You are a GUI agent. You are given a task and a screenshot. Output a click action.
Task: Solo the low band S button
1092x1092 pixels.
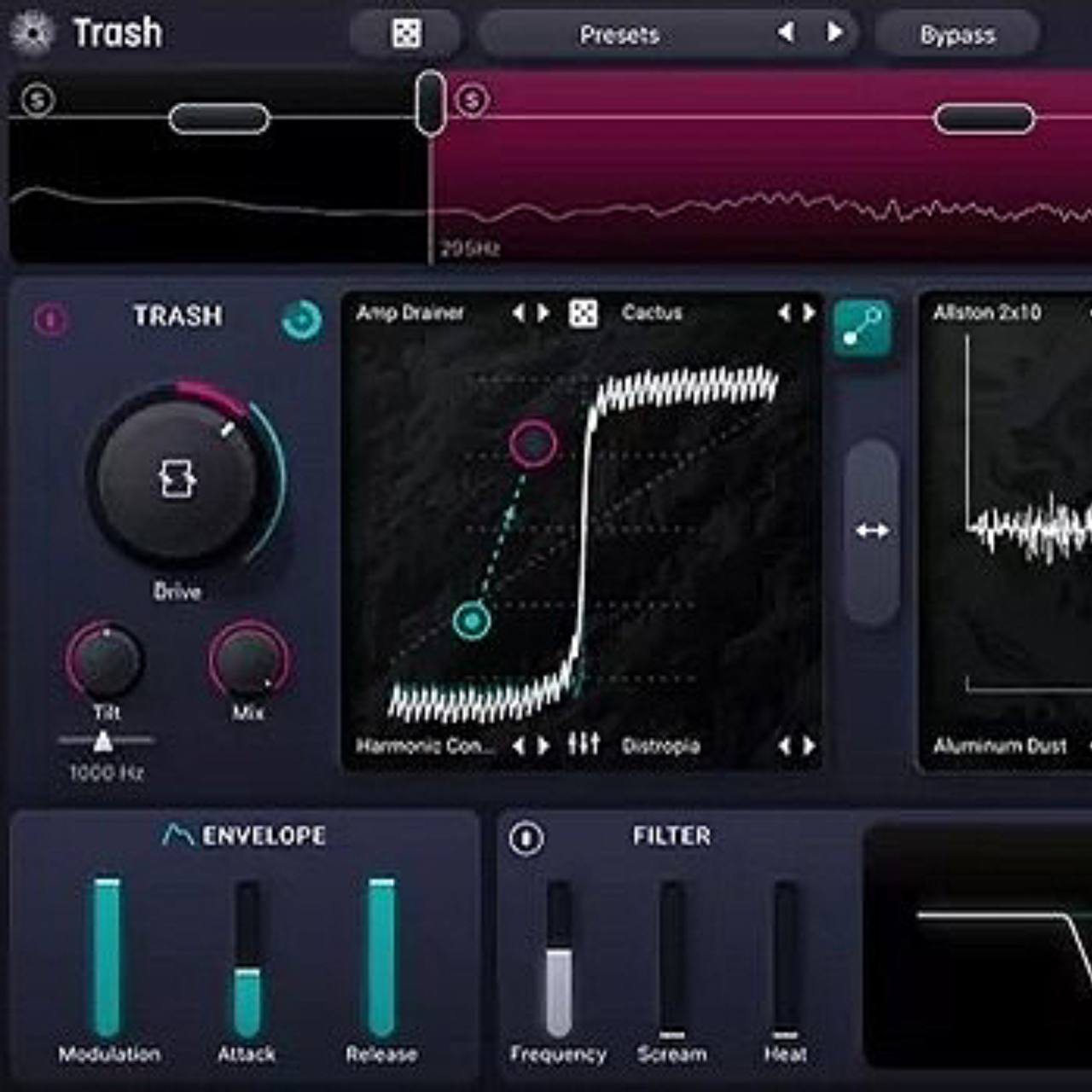click(38, 100)
